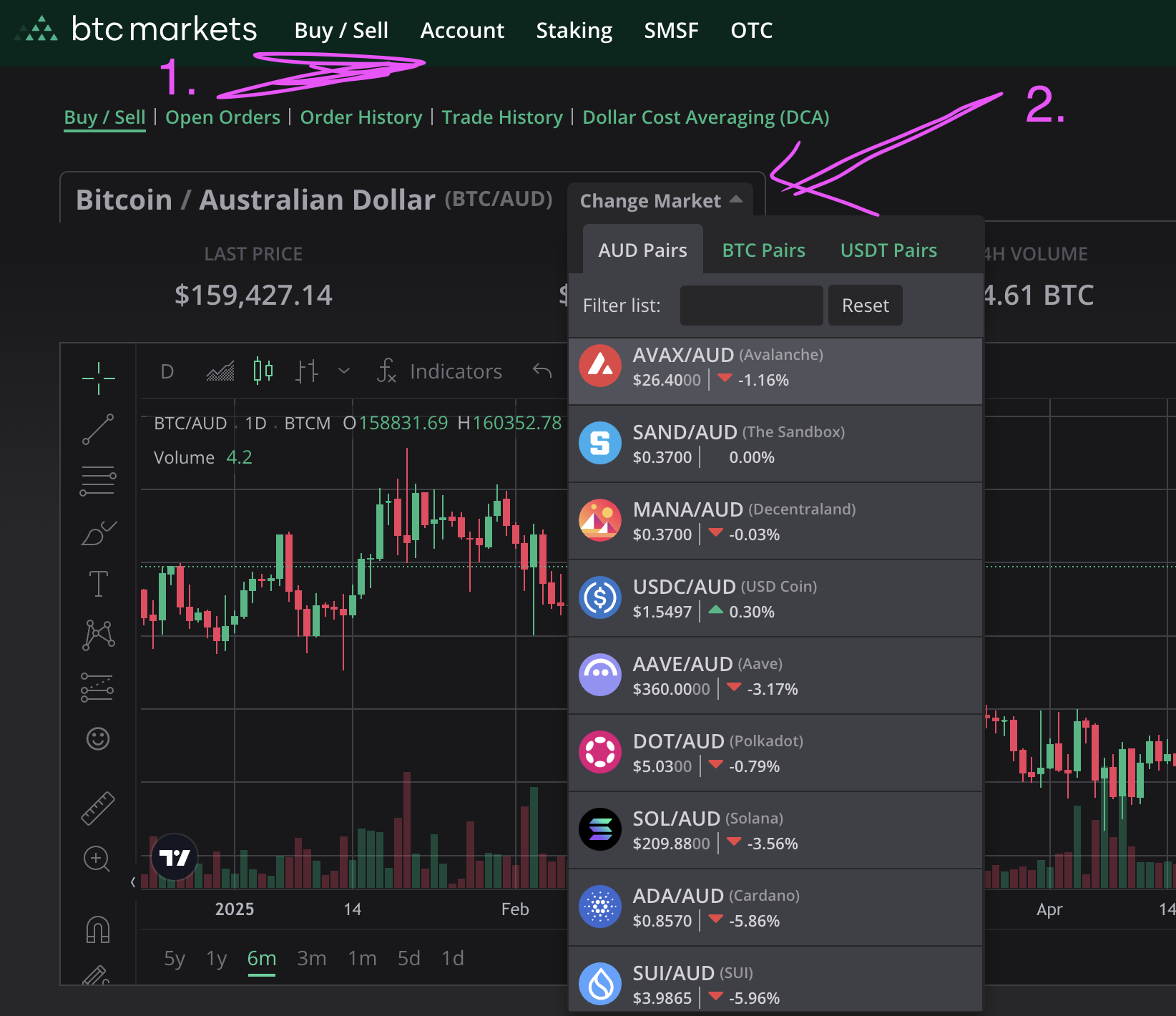Select the trend line drawing tool
This screenshot has height=1016, width=1176.
98,429
